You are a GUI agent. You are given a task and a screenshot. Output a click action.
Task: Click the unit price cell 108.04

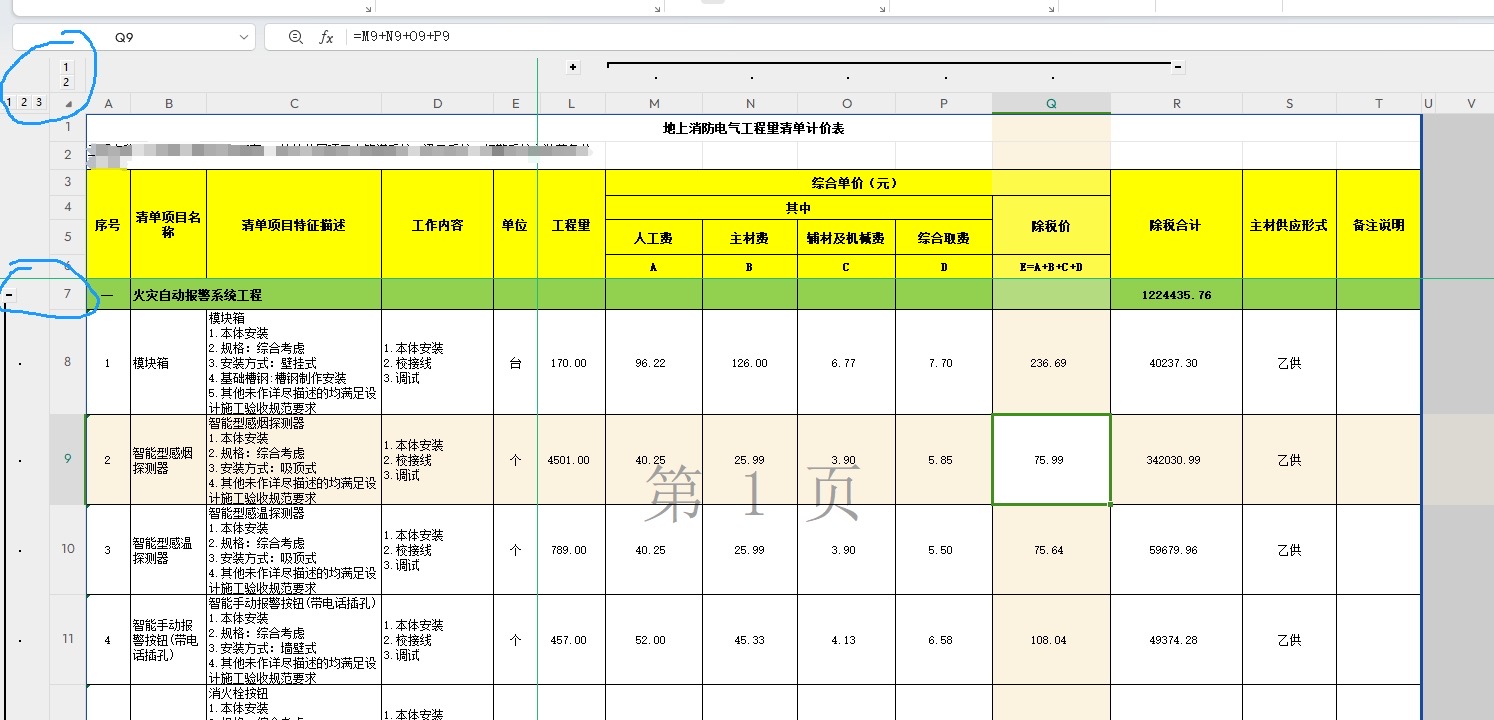point(1051,639)
